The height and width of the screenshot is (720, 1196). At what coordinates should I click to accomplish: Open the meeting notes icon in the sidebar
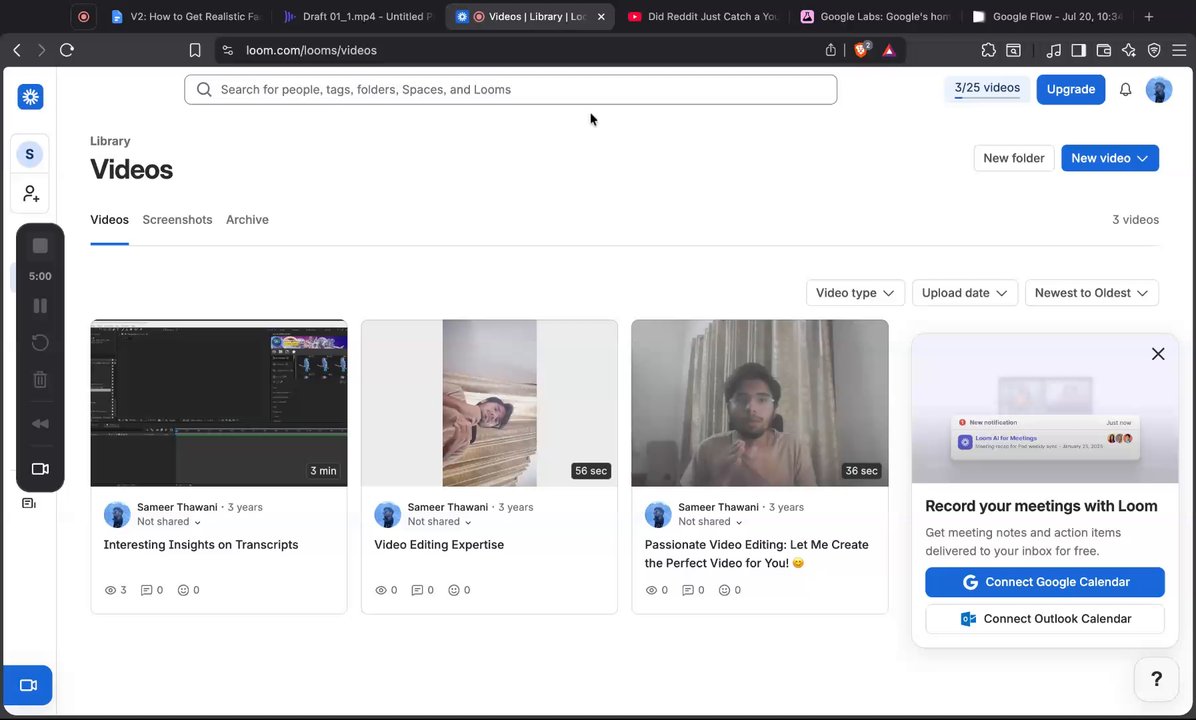click(x=29, y=503)
